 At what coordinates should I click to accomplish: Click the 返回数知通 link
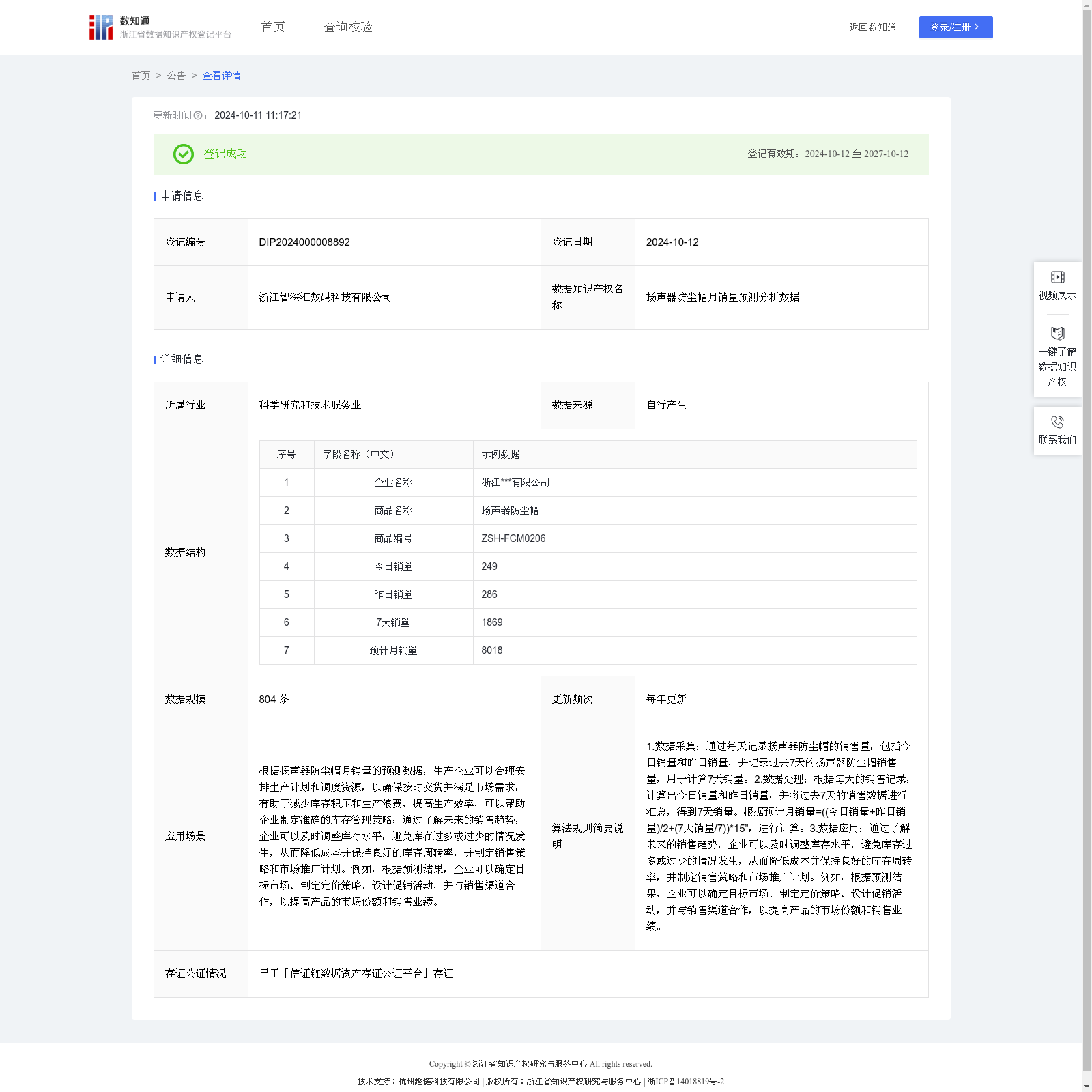pos(872,27)
